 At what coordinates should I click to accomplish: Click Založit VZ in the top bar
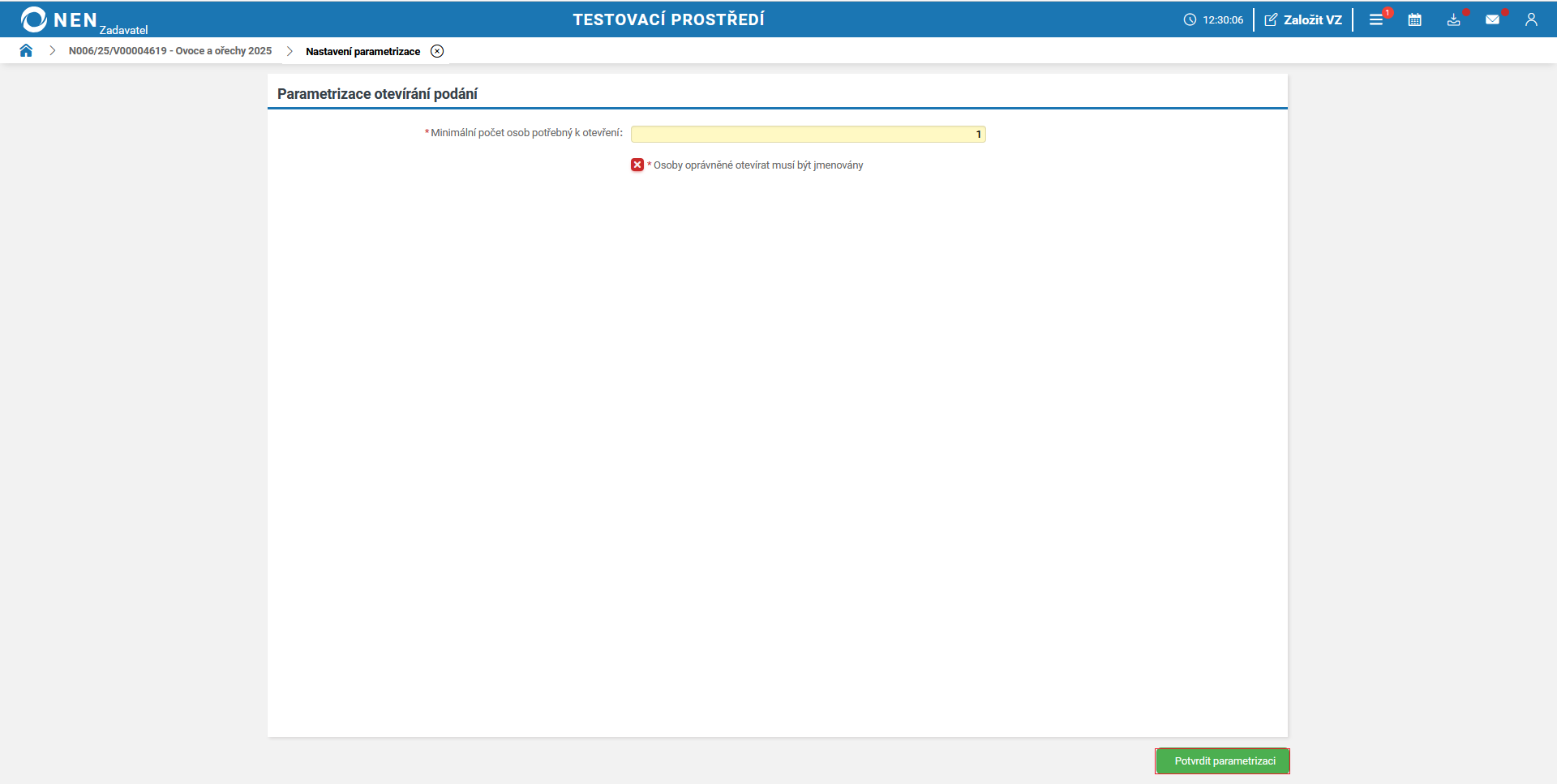(1311, 19)
